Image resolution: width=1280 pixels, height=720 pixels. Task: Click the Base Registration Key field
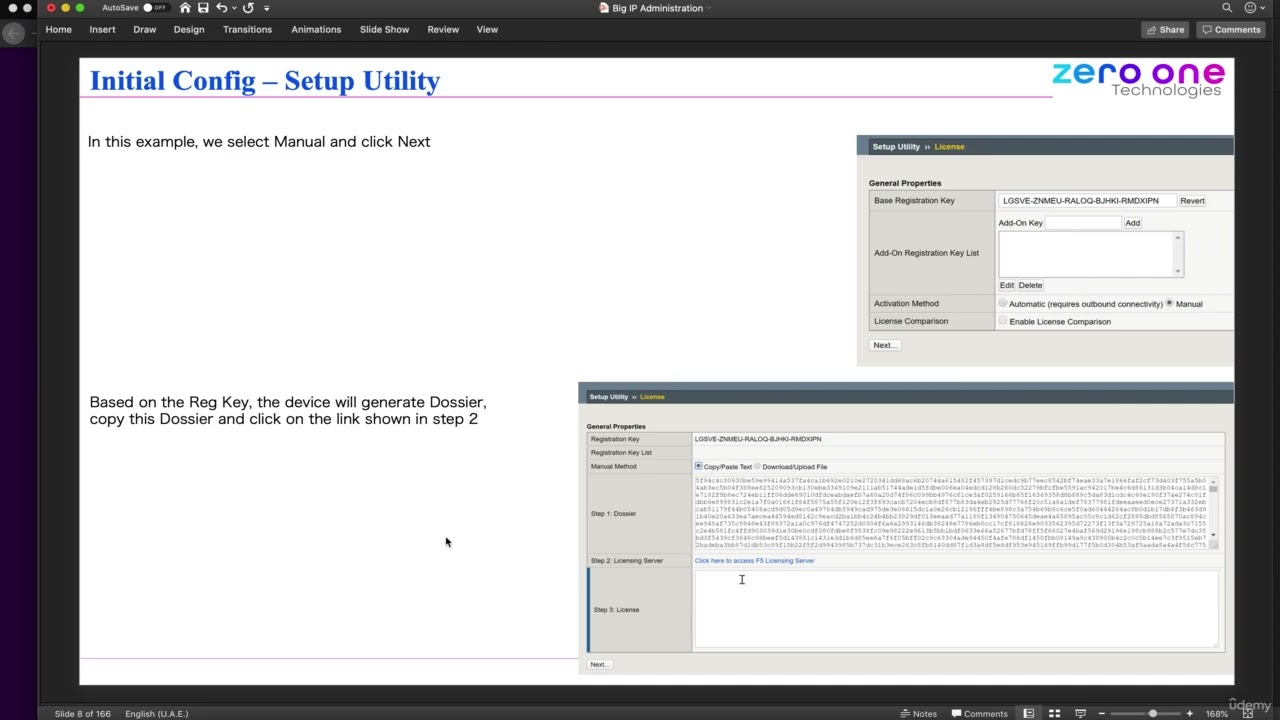tap(1087, 201)
